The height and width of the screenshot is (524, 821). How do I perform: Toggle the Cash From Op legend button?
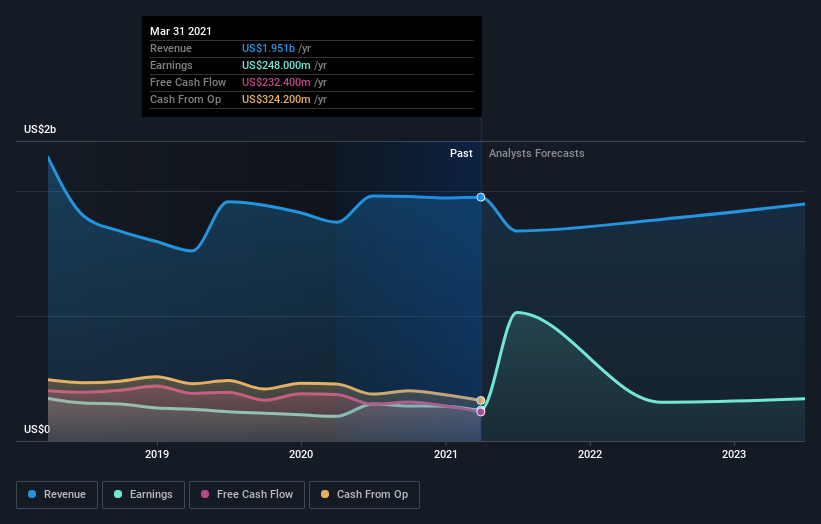364,495
